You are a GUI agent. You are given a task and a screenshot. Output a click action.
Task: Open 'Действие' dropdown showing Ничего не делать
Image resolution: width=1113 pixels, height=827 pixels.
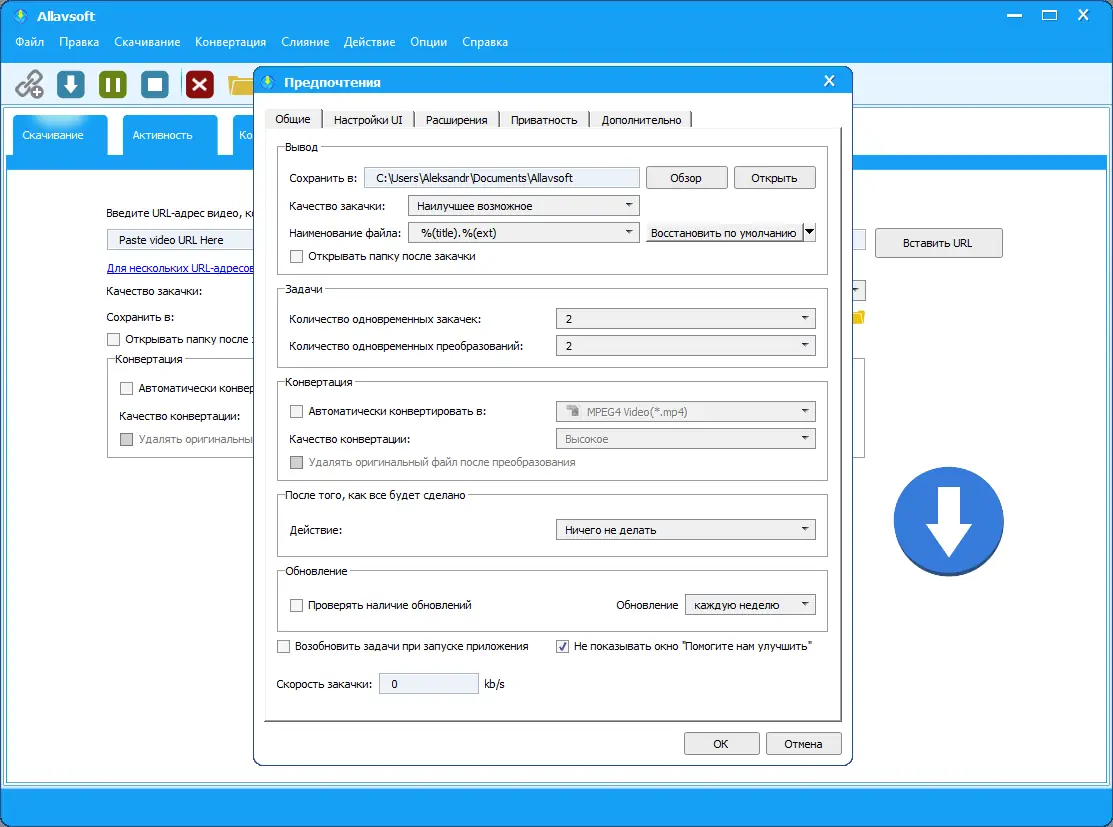click(x=686, y=530)
